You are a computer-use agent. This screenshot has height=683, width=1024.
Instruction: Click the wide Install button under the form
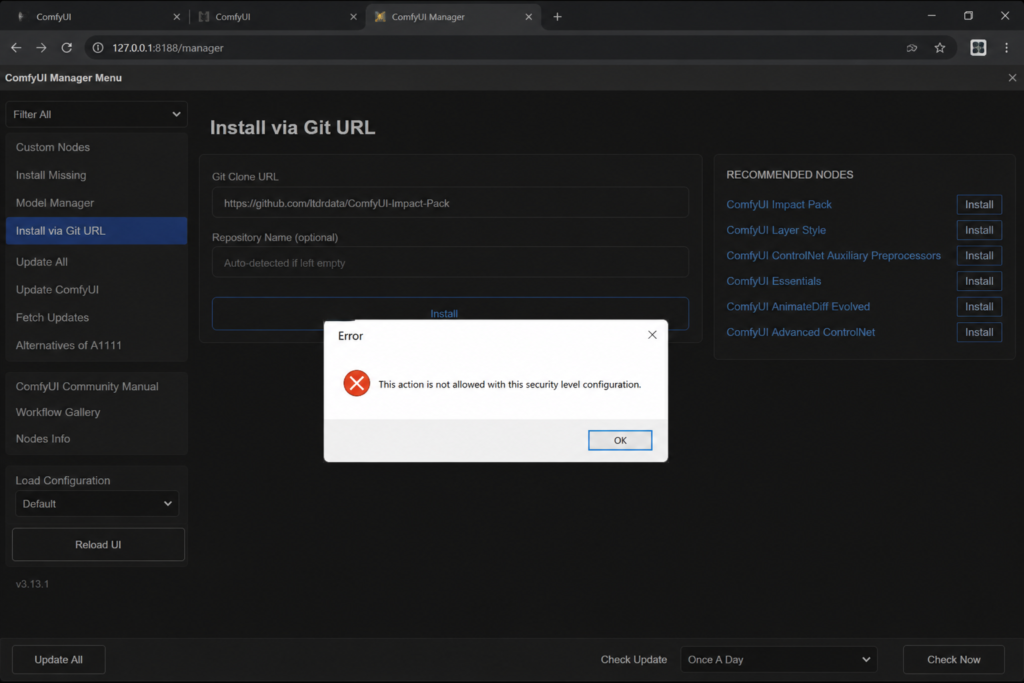pyautogui.click(x=450, y=313)
